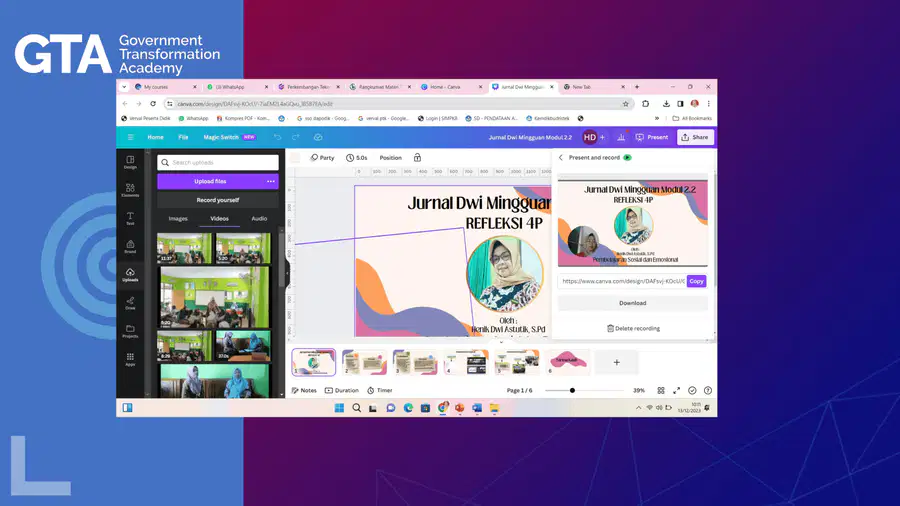Viewport: 900px width, 506px height.
Task: Click the Present button
Action: 652,137
